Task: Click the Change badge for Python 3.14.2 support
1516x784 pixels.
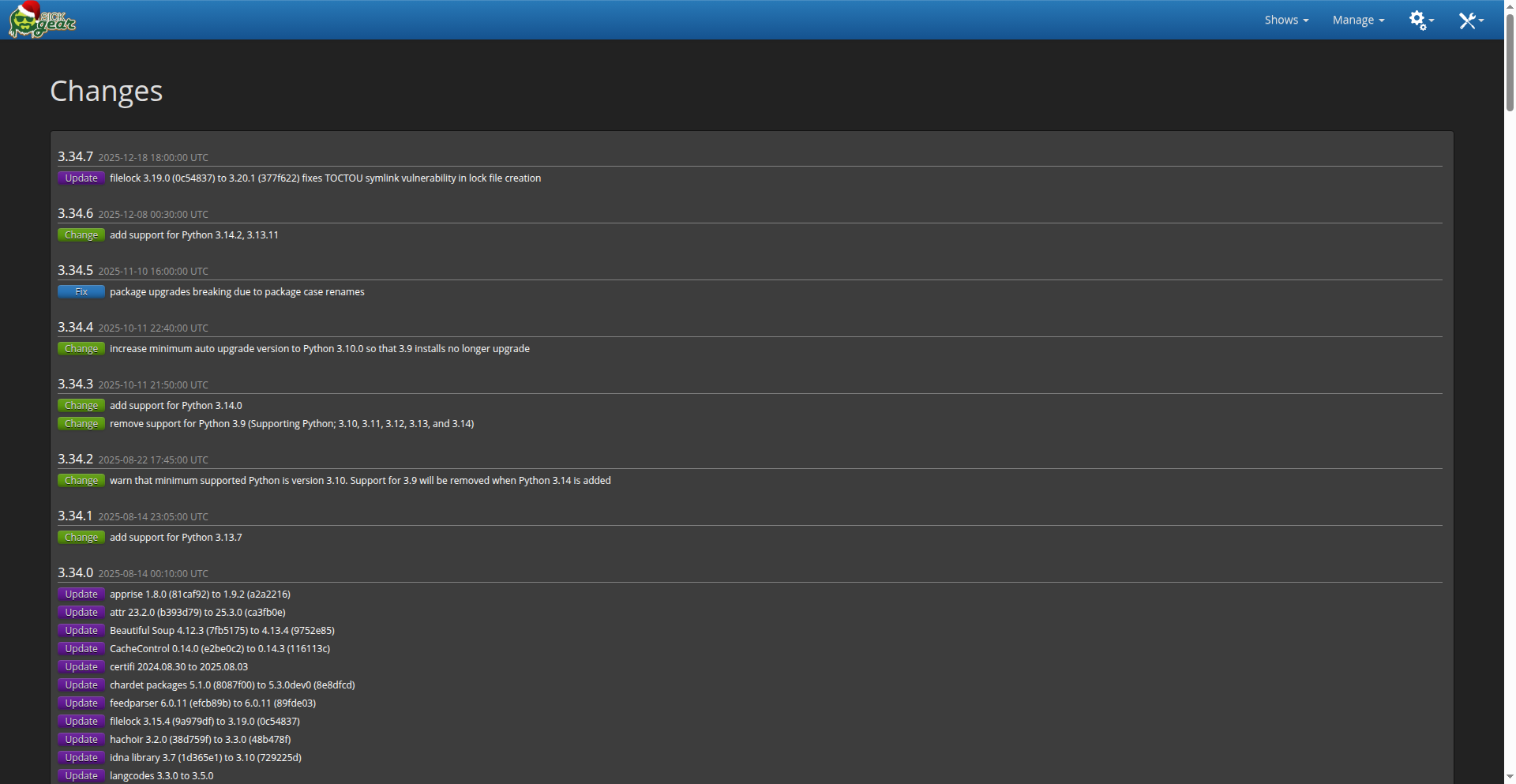Action: click(81, 235)
